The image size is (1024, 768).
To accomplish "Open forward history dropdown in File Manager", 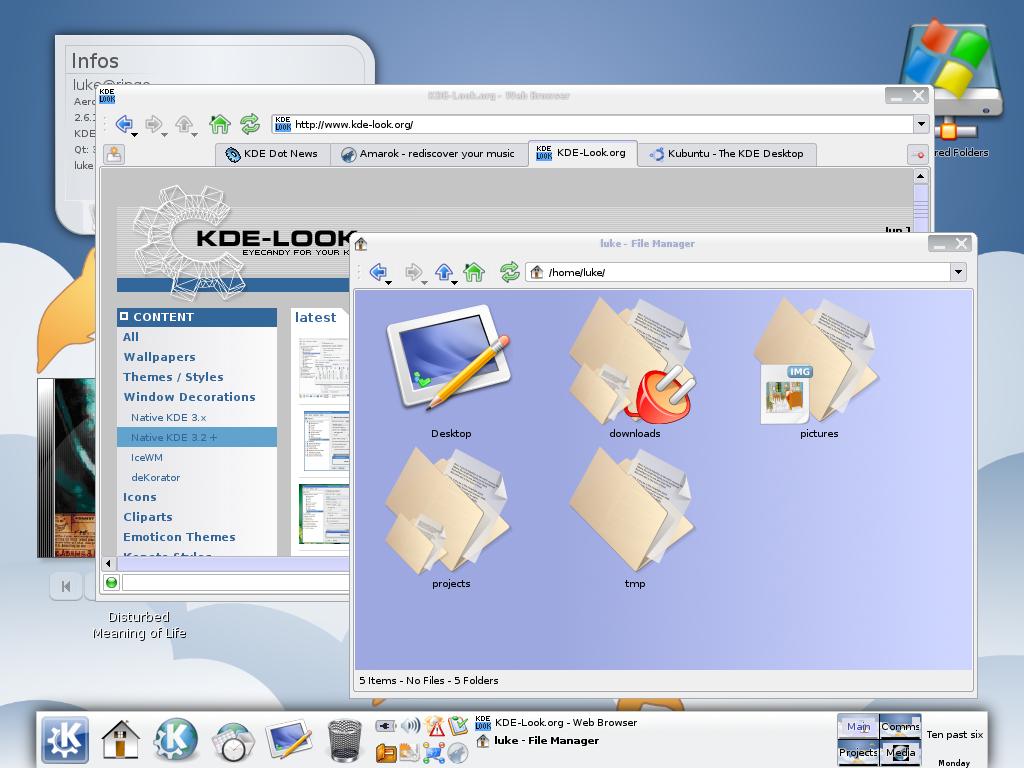I will pyautogui.click(x=424, y=283).
